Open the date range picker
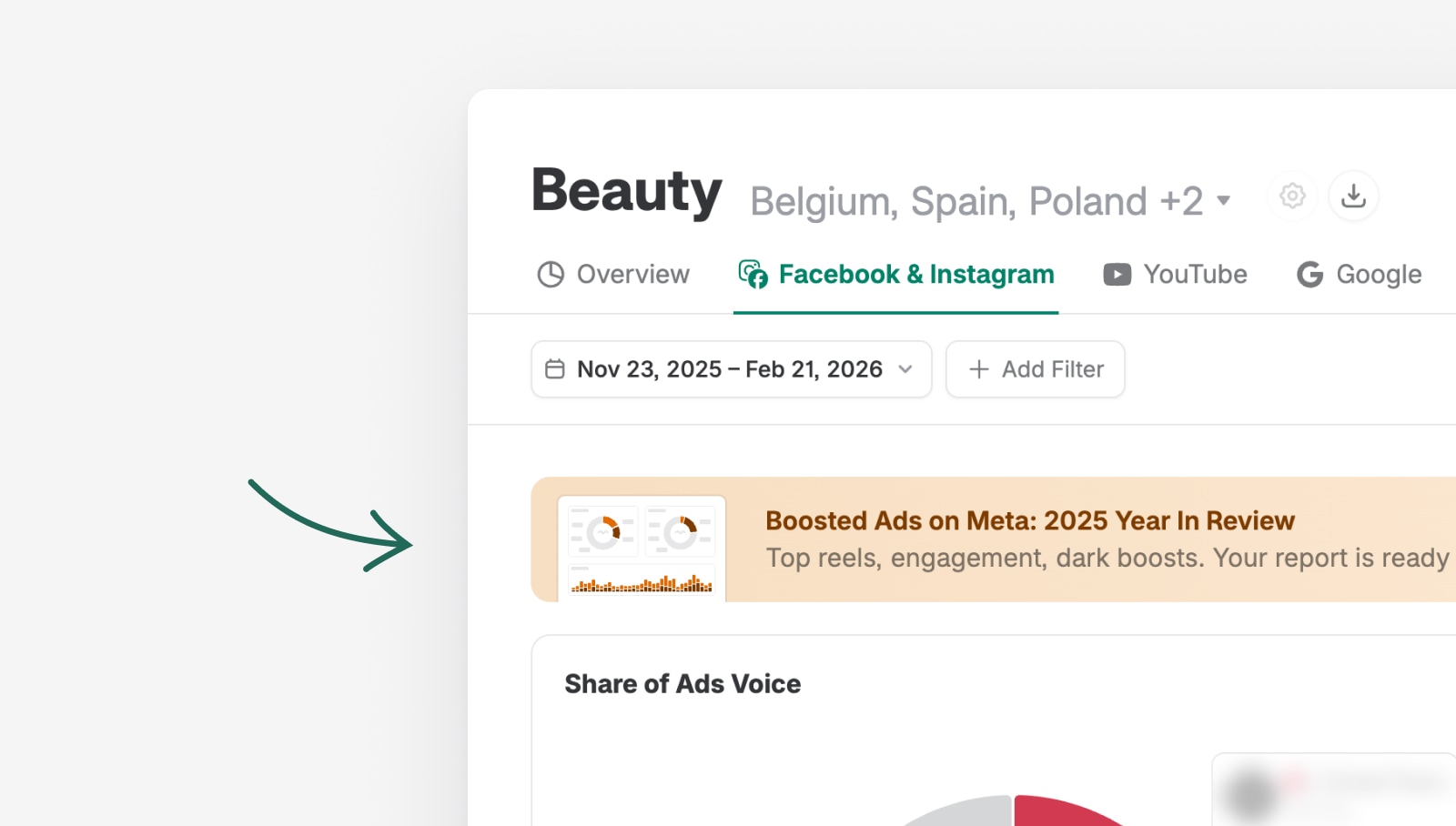The image size is (1456, 826). (732, 369)
